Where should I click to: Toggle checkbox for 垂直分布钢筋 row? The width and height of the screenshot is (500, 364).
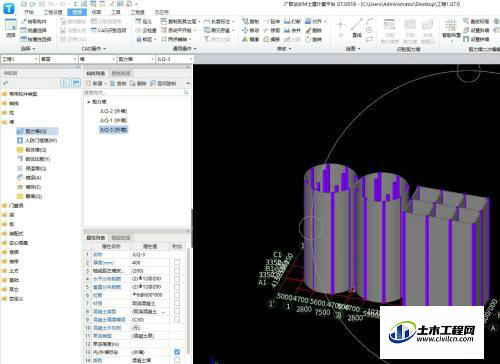177,287
